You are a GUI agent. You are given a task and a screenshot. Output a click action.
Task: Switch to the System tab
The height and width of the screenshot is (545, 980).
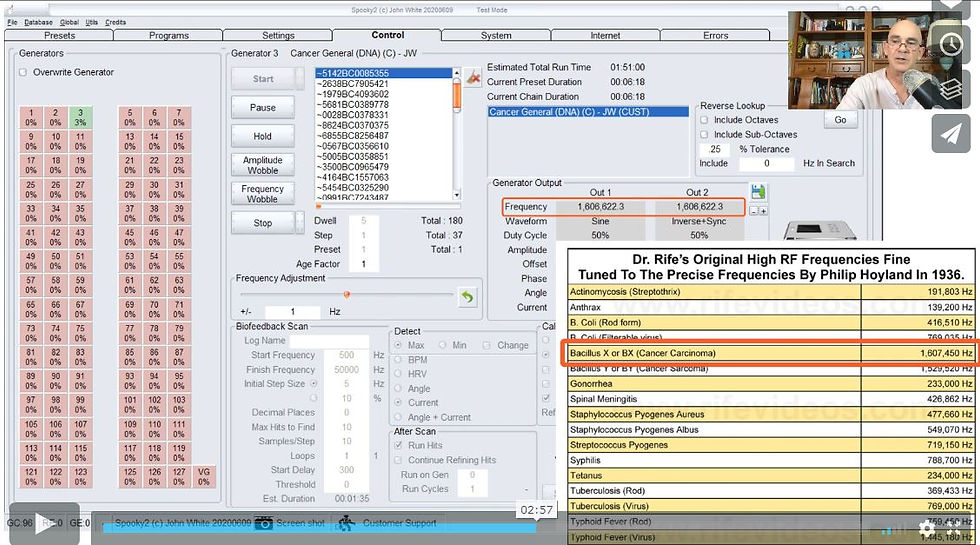pos(496,36)
